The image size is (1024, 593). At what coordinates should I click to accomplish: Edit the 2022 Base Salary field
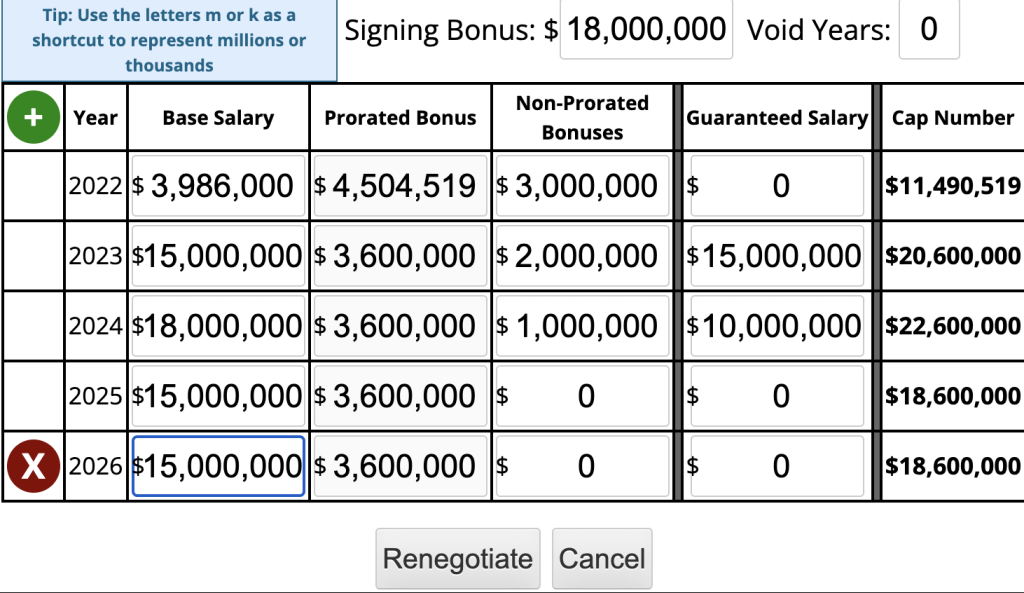[218, 186]
